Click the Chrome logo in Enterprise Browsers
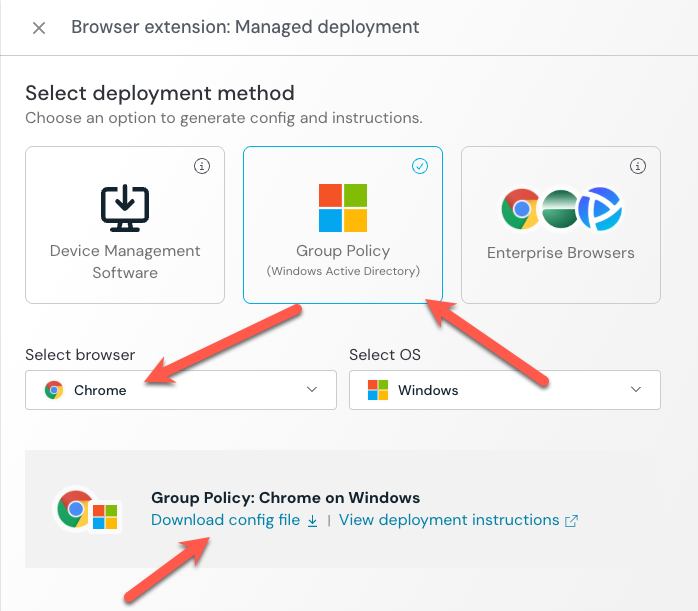698x611 pixels. 520,209
